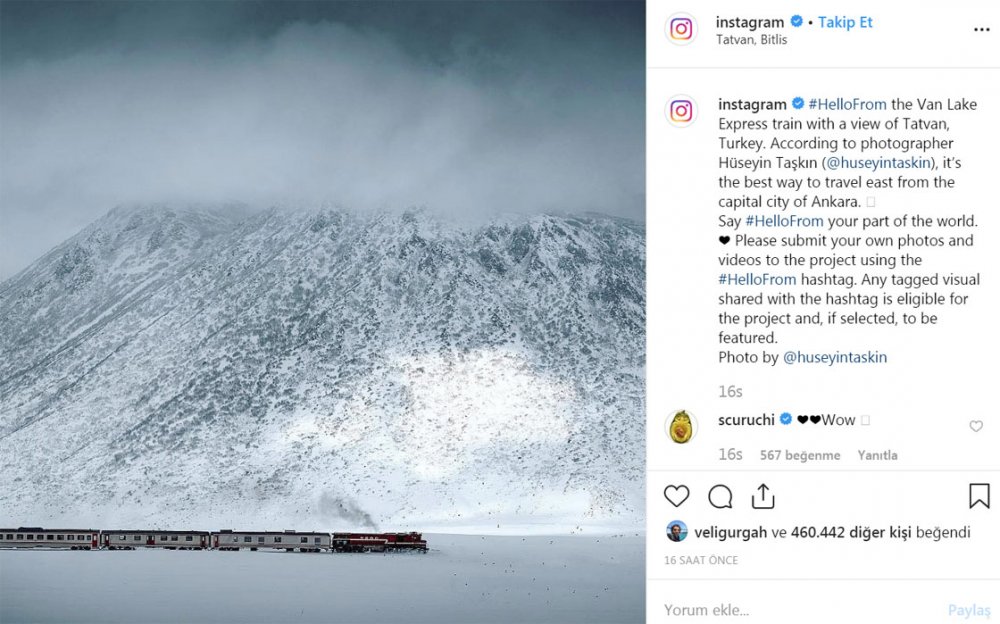The height and width of the screenshot is (624, 1000).
Task: Like the post with the heart icon
Action: pos(677,496)
